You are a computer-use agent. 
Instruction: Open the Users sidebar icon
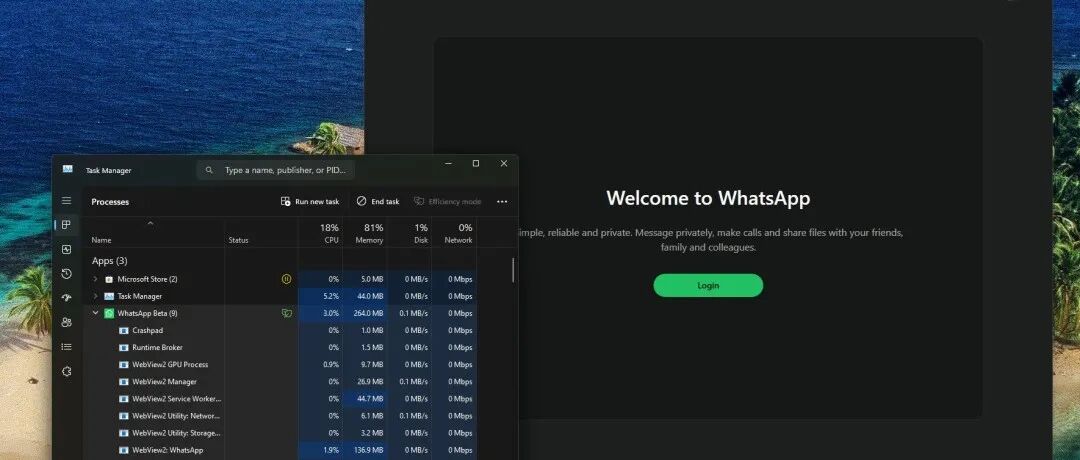coord(66,322)
